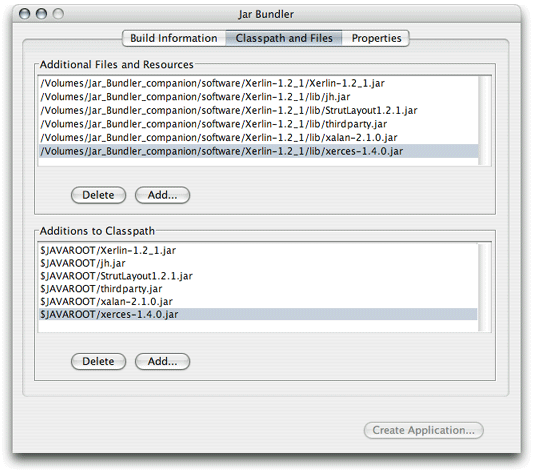Switch to the Build Information tab
This screenshot has width=534, height=474.
click(174, 38)
